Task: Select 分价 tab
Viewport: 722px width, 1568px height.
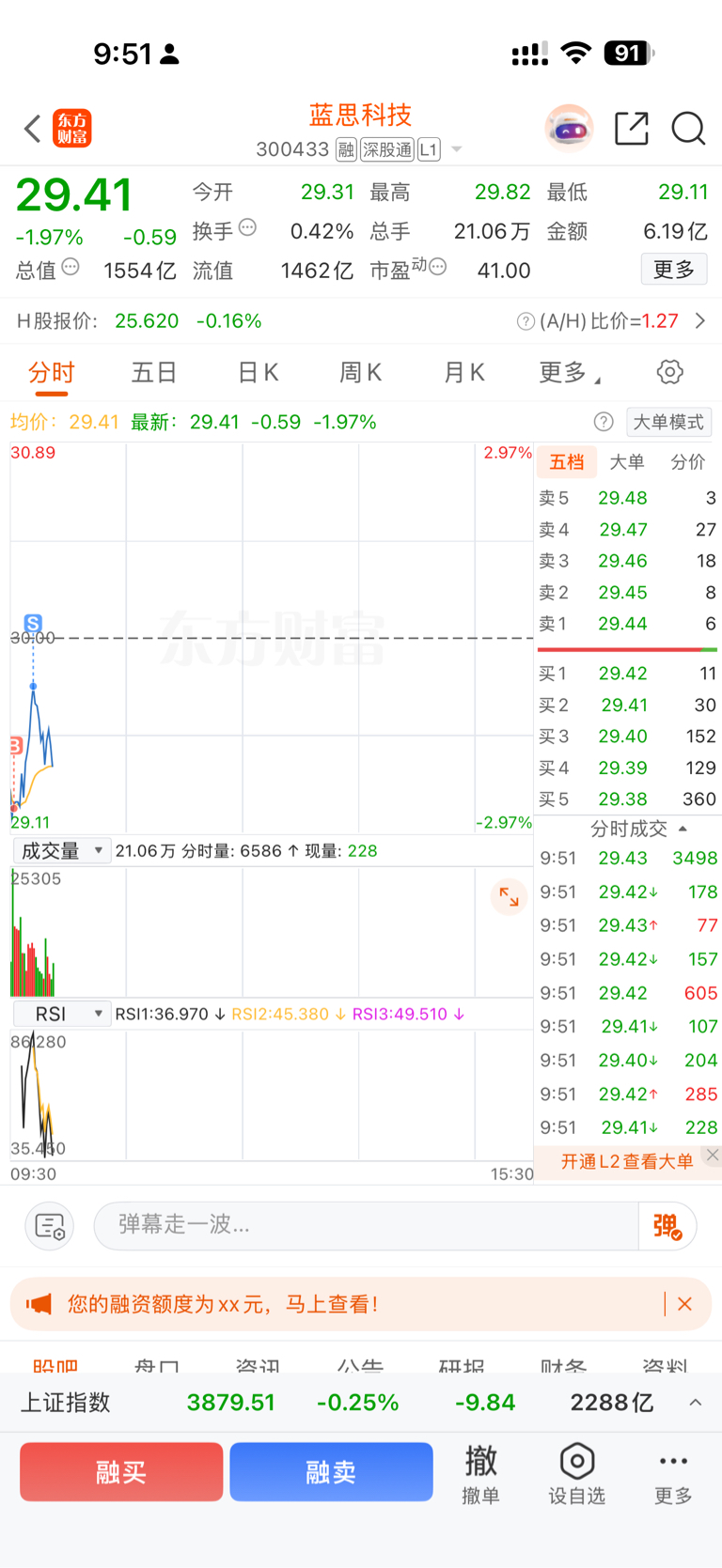Action: [687, 461]
